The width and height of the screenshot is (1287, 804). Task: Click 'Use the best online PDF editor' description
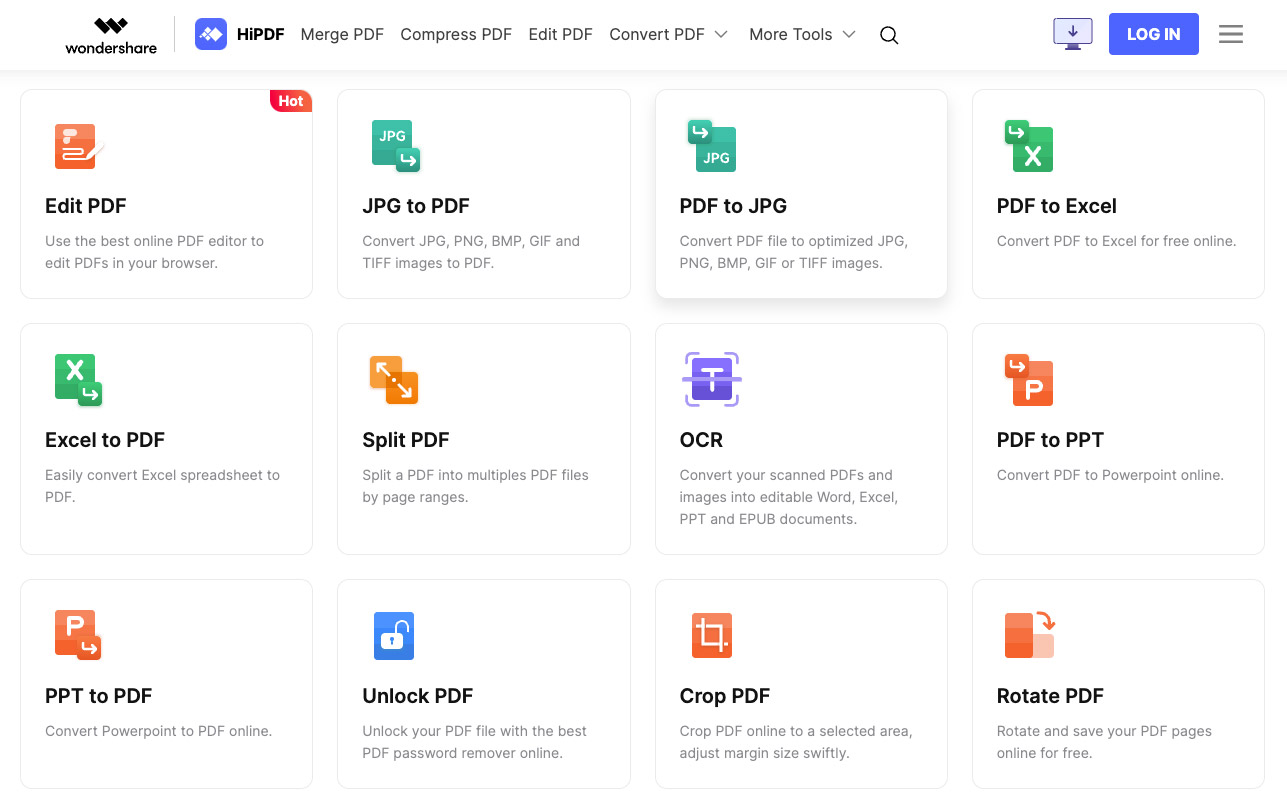[155, 252]
